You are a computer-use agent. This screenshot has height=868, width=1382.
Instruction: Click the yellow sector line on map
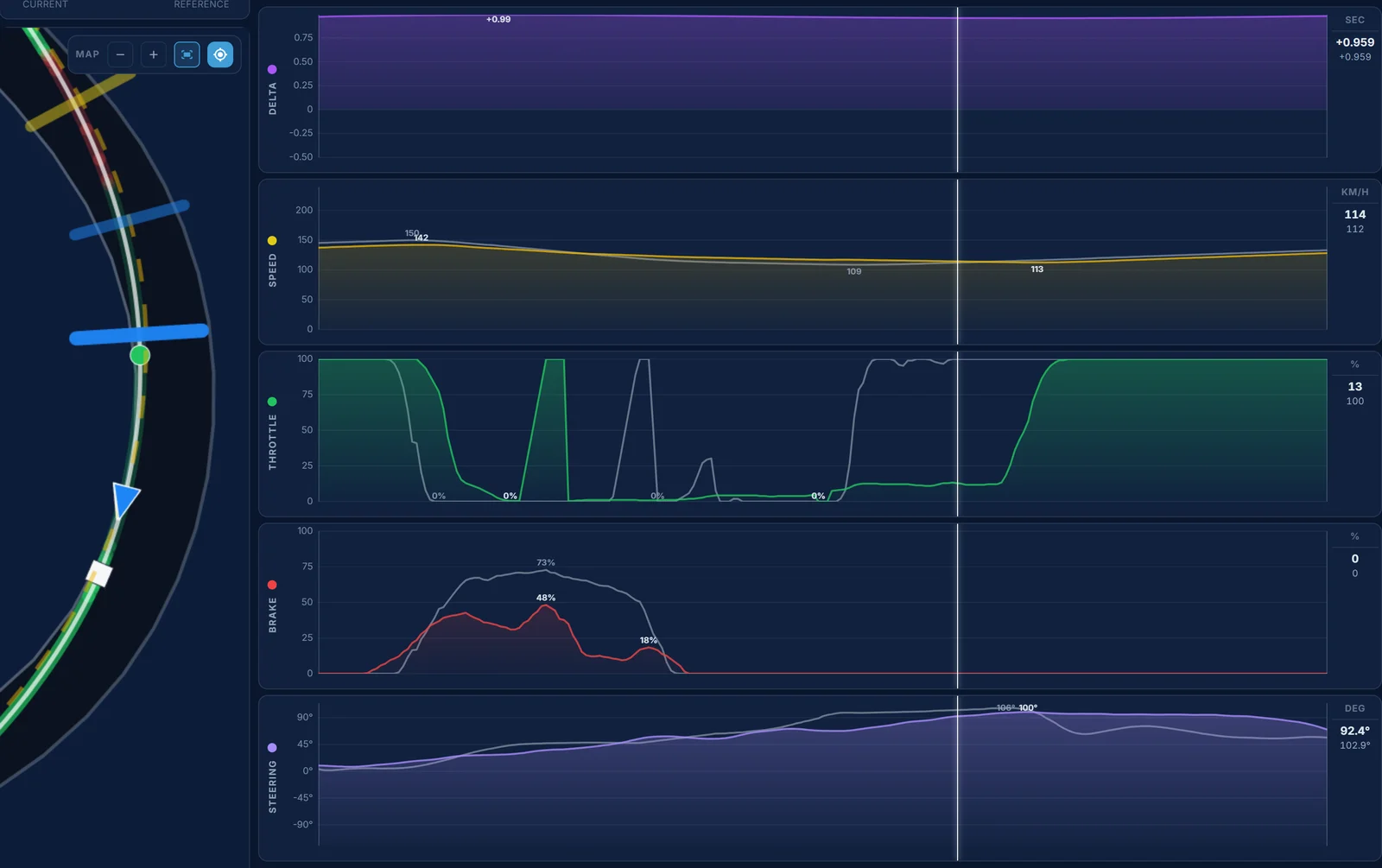point(79,102)
